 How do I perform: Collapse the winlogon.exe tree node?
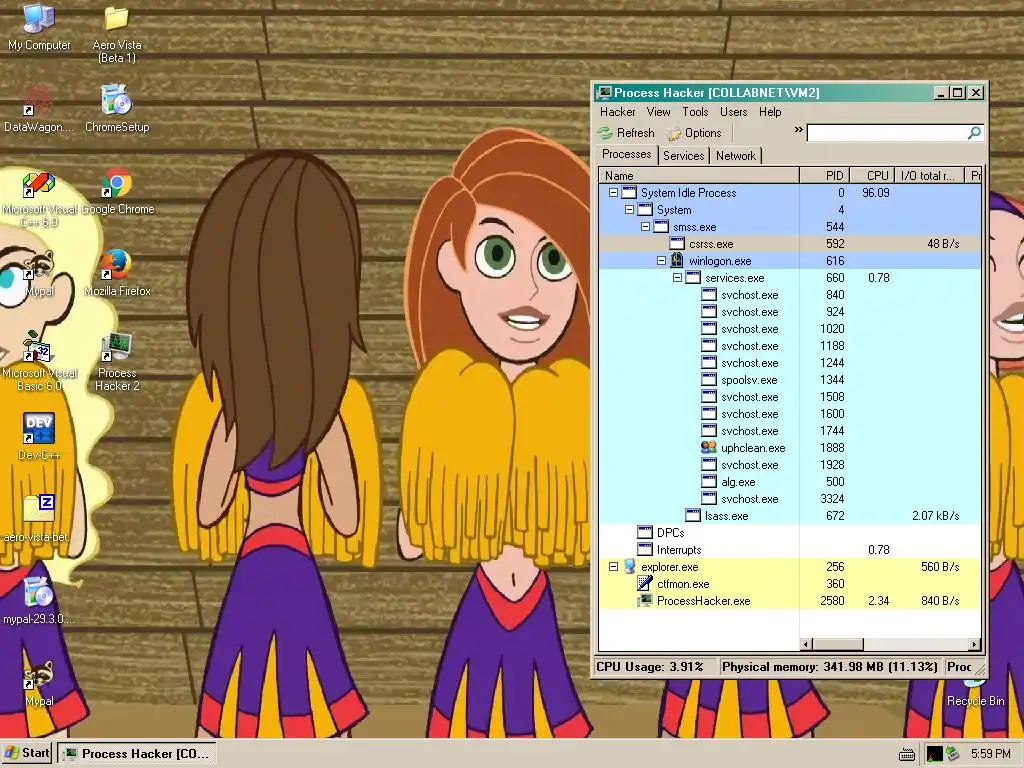pos(661,261)
